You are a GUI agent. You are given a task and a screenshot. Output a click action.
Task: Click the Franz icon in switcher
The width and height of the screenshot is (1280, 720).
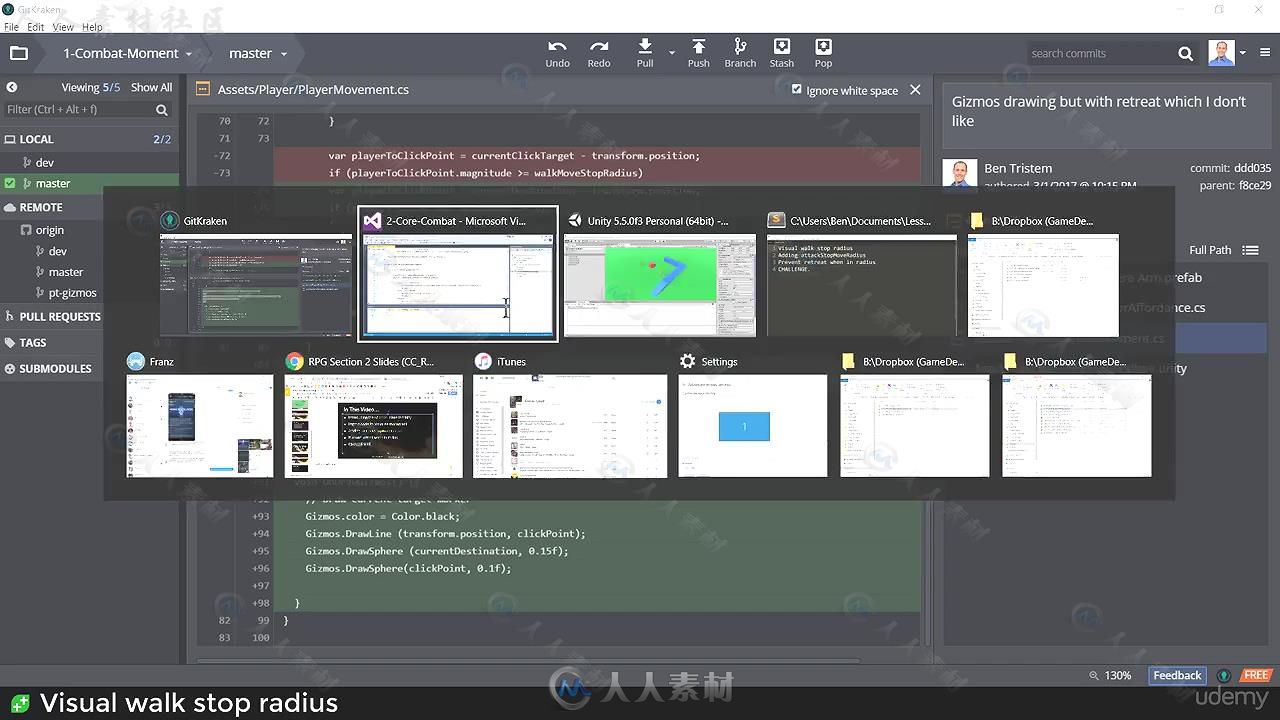[x=136, y=362]
